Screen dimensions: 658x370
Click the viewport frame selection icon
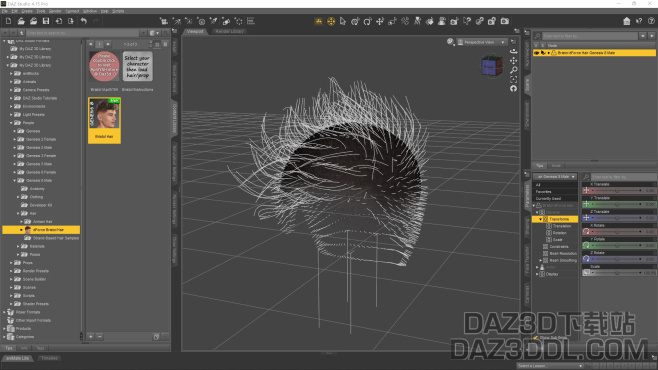513,79
